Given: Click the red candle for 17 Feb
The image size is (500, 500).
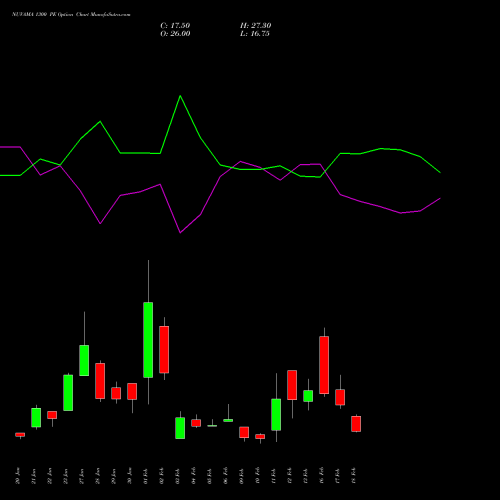Looking at the screenshot, I should 340,397.
